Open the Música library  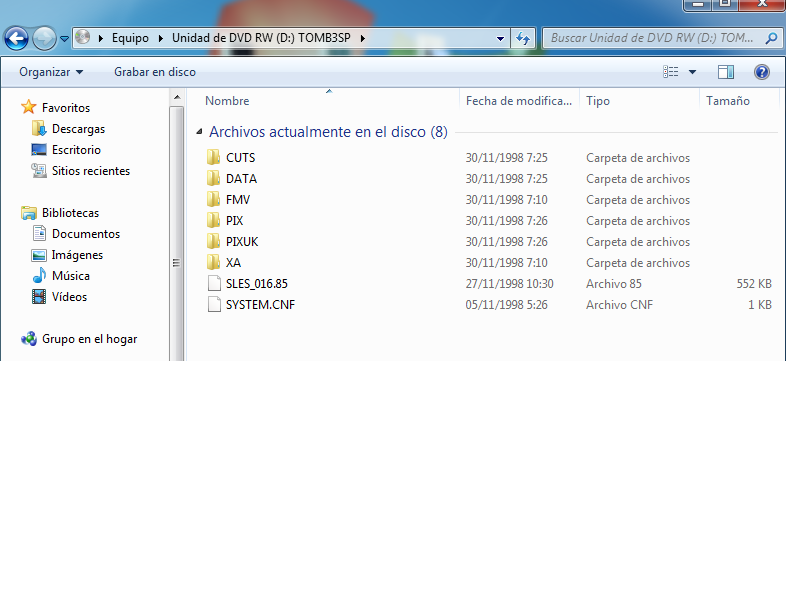71,276
